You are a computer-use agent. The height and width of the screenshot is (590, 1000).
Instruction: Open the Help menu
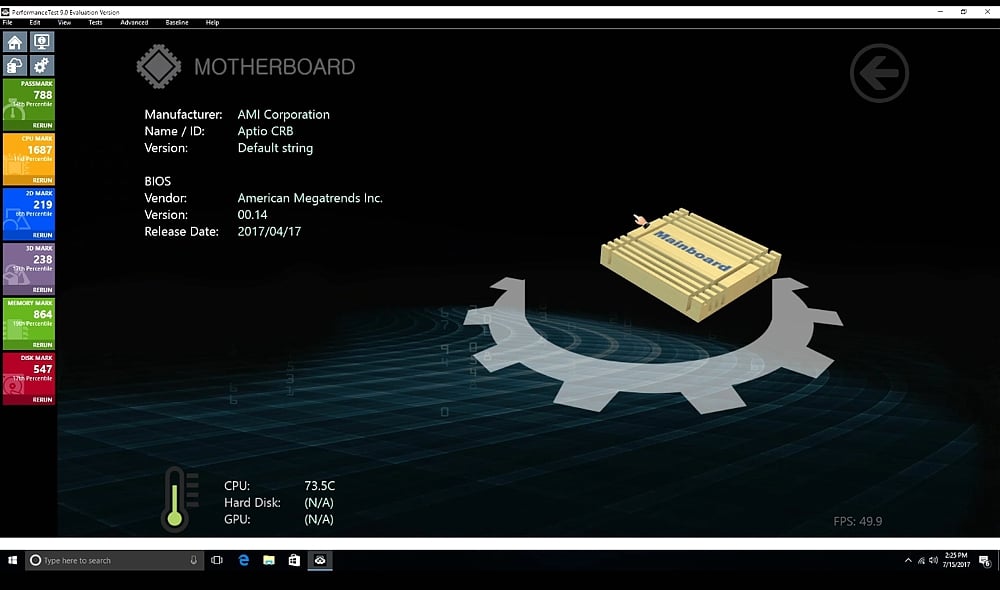pos(212,22)
